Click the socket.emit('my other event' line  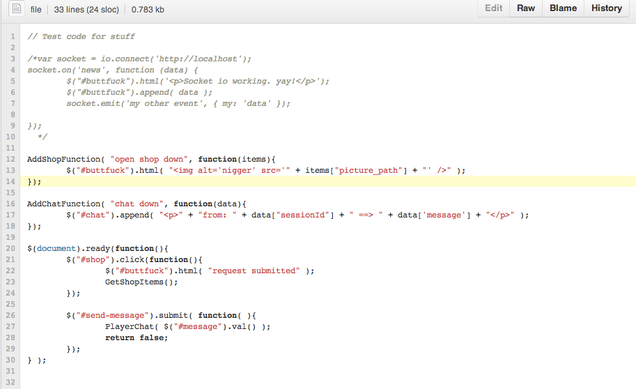point(178,103)
